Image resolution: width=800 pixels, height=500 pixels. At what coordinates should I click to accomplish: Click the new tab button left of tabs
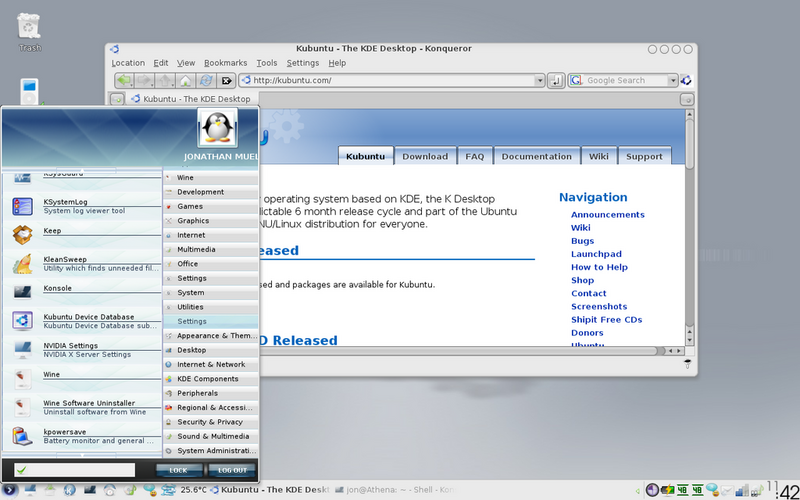tap(117, 99)
